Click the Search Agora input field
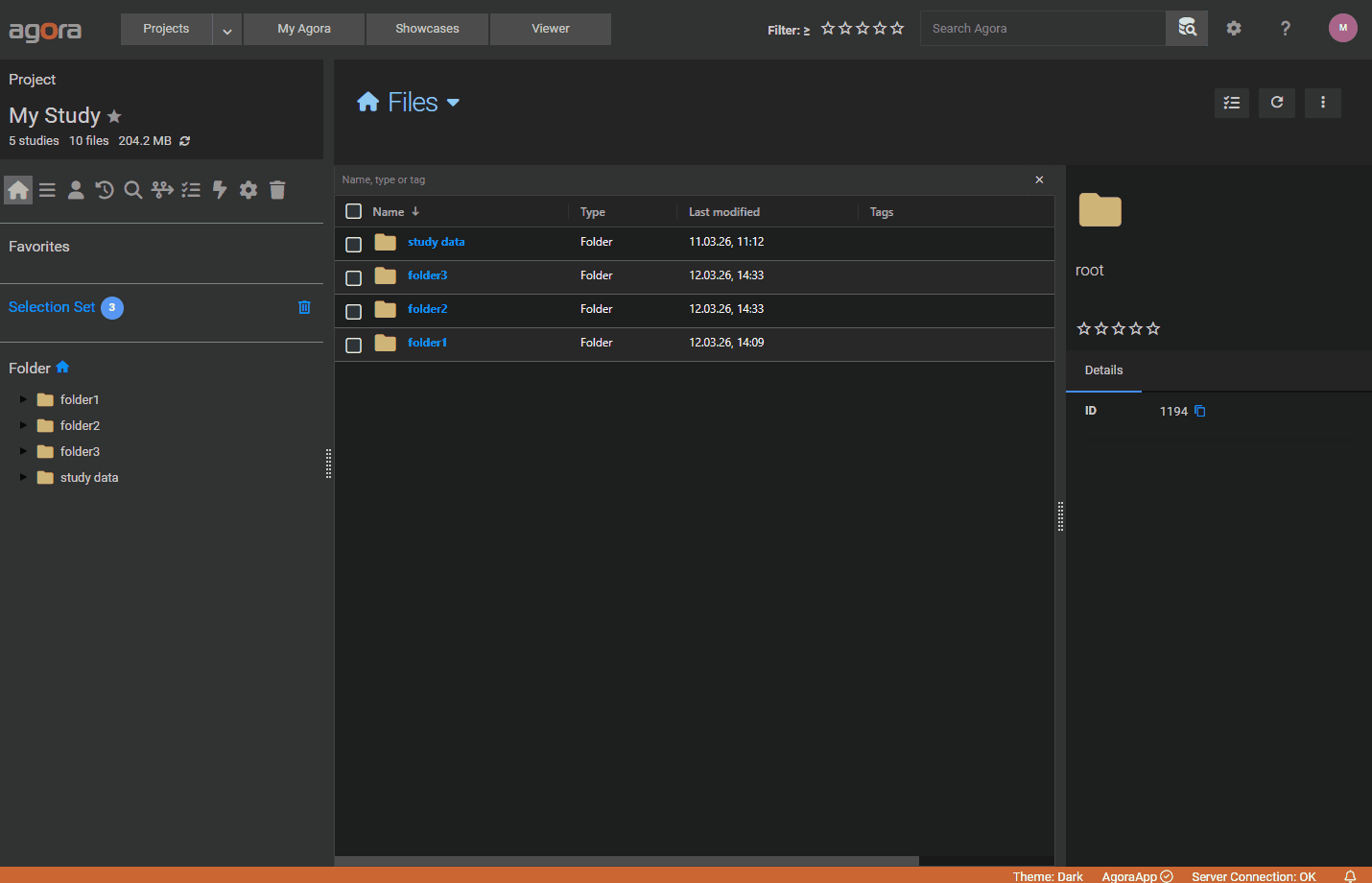Viewport: 1372px width, 883px height. point(1042,29)
